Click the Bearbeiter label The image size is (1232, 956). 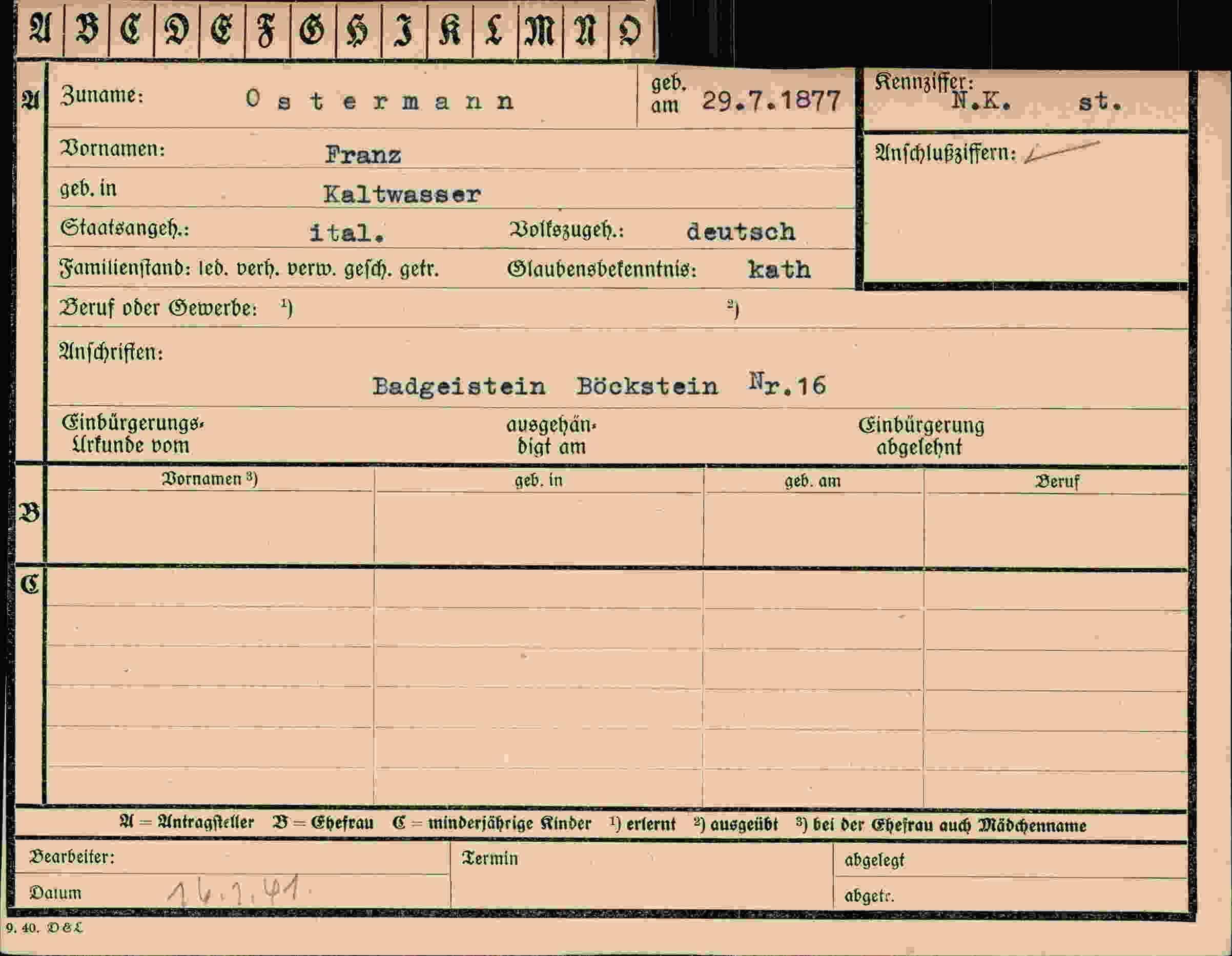point(72,857)
